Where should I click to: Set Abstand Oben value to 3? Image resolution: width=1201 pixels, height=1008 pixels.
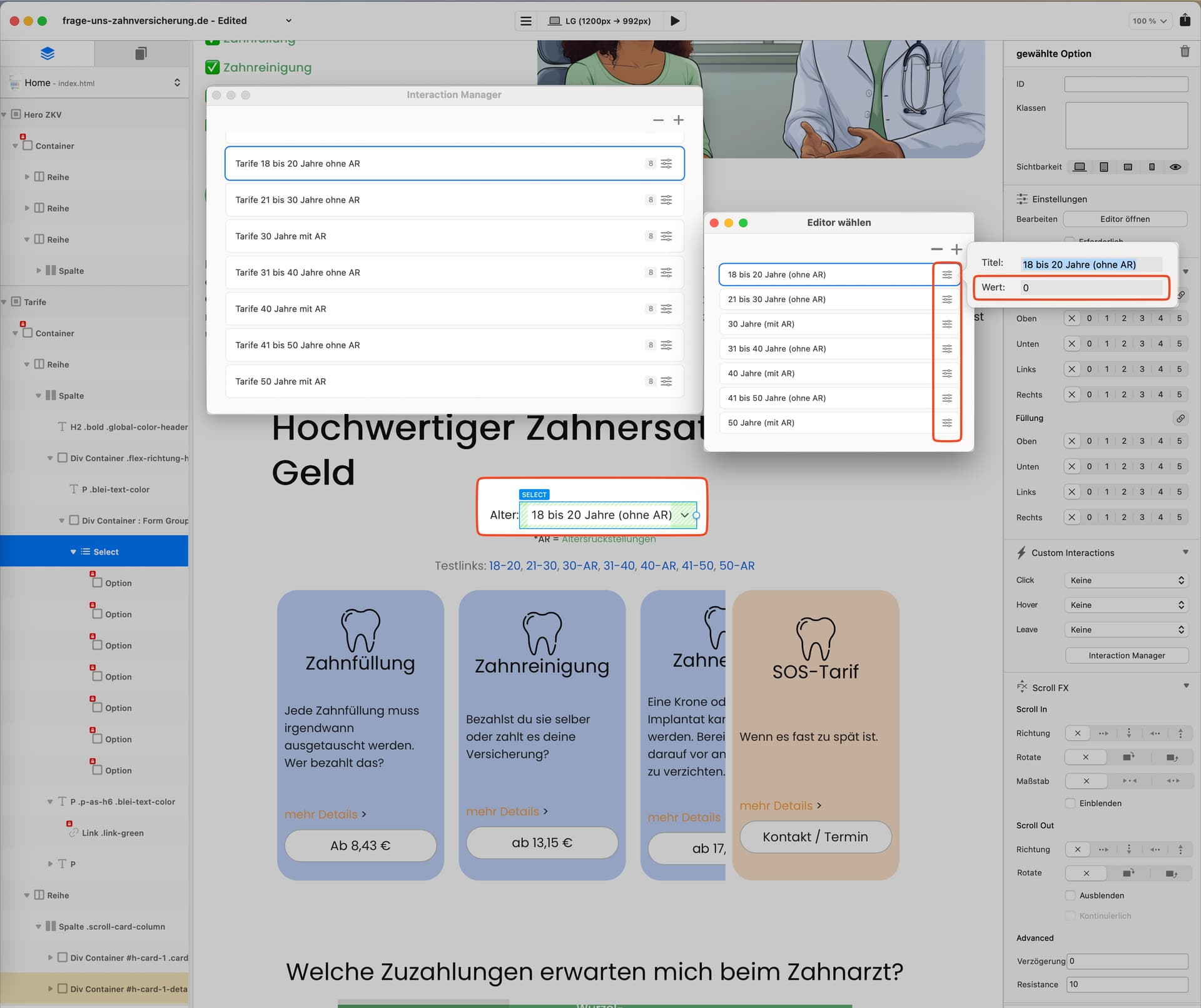tap(1142, 318)
